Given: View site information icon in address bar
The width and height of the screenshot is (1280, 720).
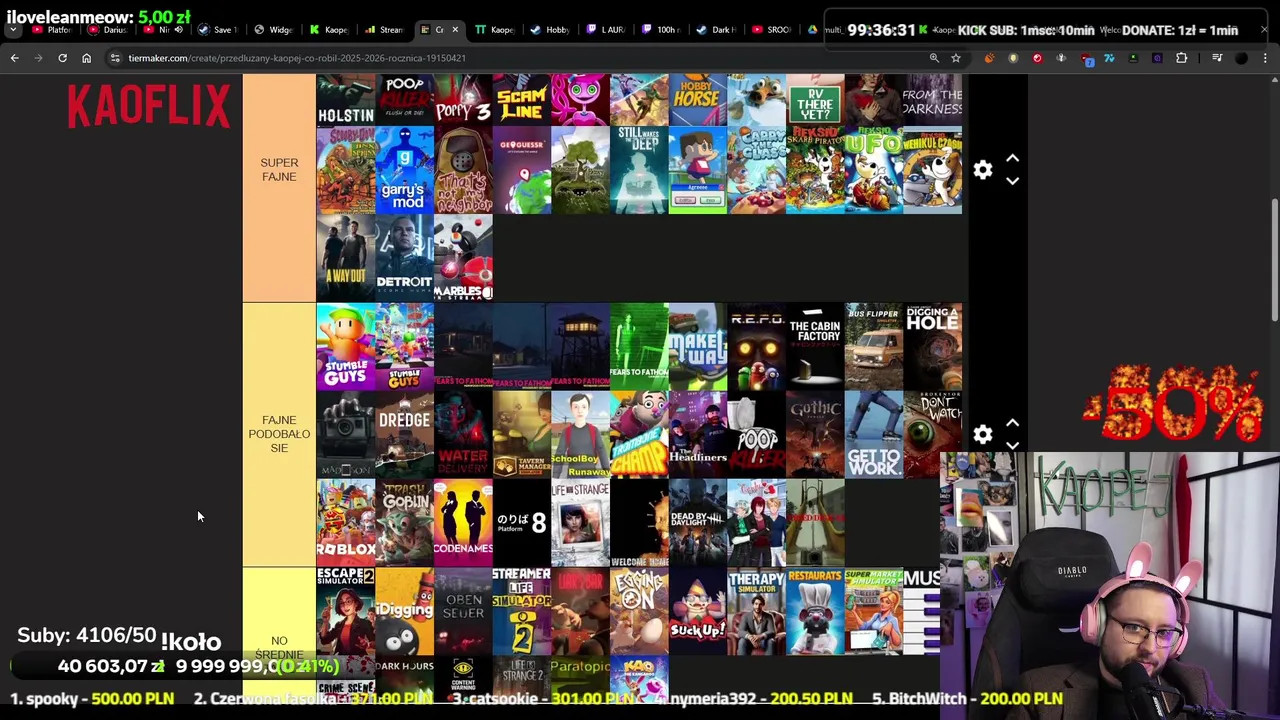Looking at the screenshot, I should pyautogui.click(x=116, y=58).
